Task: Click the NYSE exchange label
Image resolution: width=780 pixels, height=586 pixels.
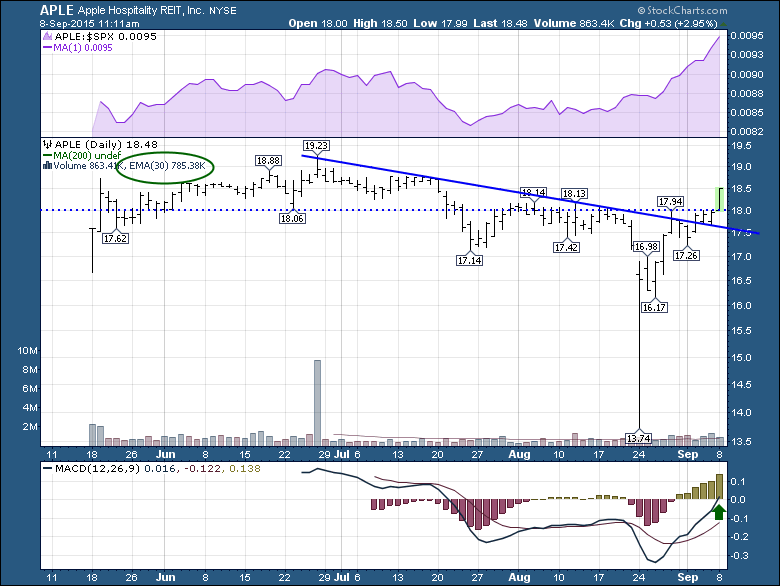Action: coord(223,10)
